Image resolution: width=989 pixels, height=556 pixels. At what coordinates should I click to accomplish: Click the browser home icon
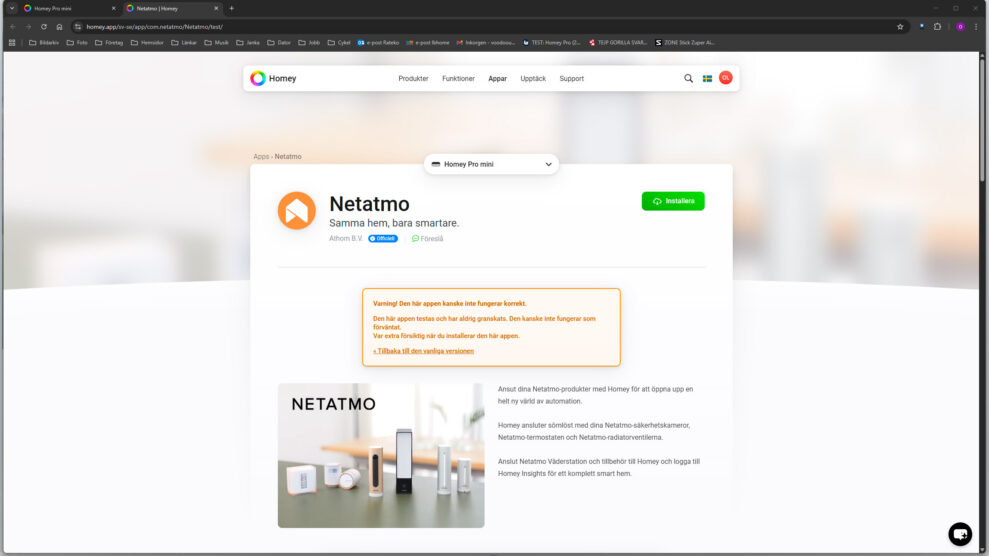point(59,26)
